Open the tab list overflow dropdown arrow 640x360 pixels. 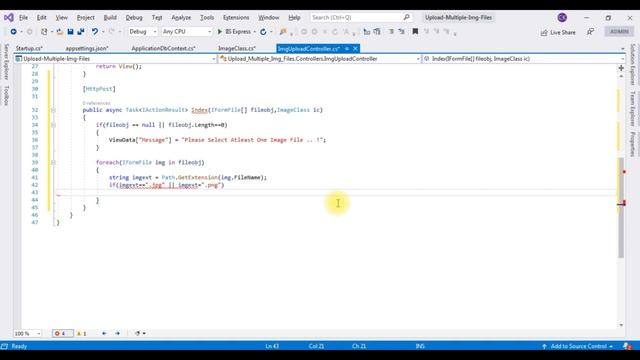[622, 49]
